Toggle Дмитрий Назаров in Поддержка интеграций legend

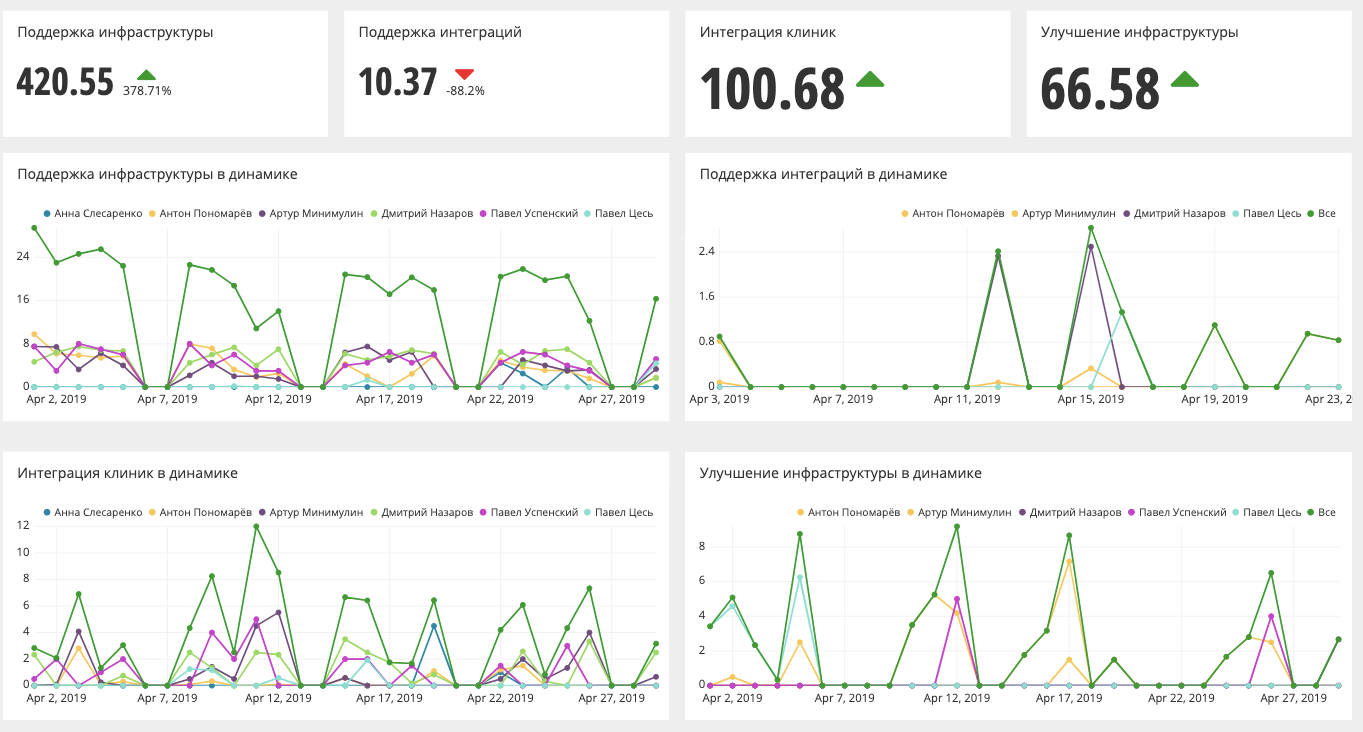coord(1172,213)
